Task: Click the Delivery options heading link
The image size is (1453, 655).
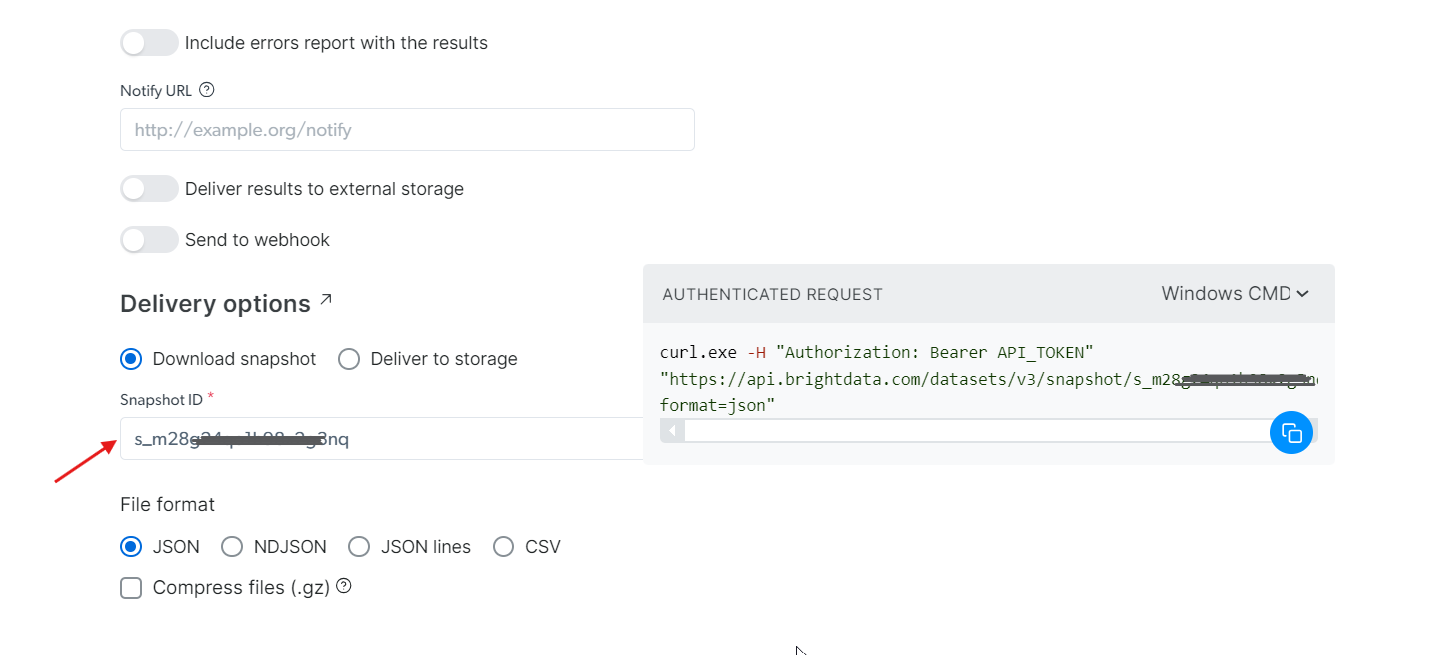Action: point(215,304)
